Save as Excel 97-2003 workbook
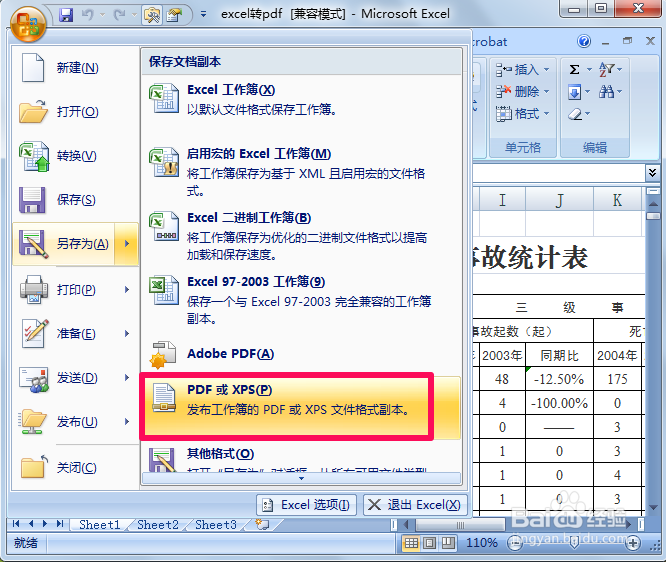 point(302,300)
